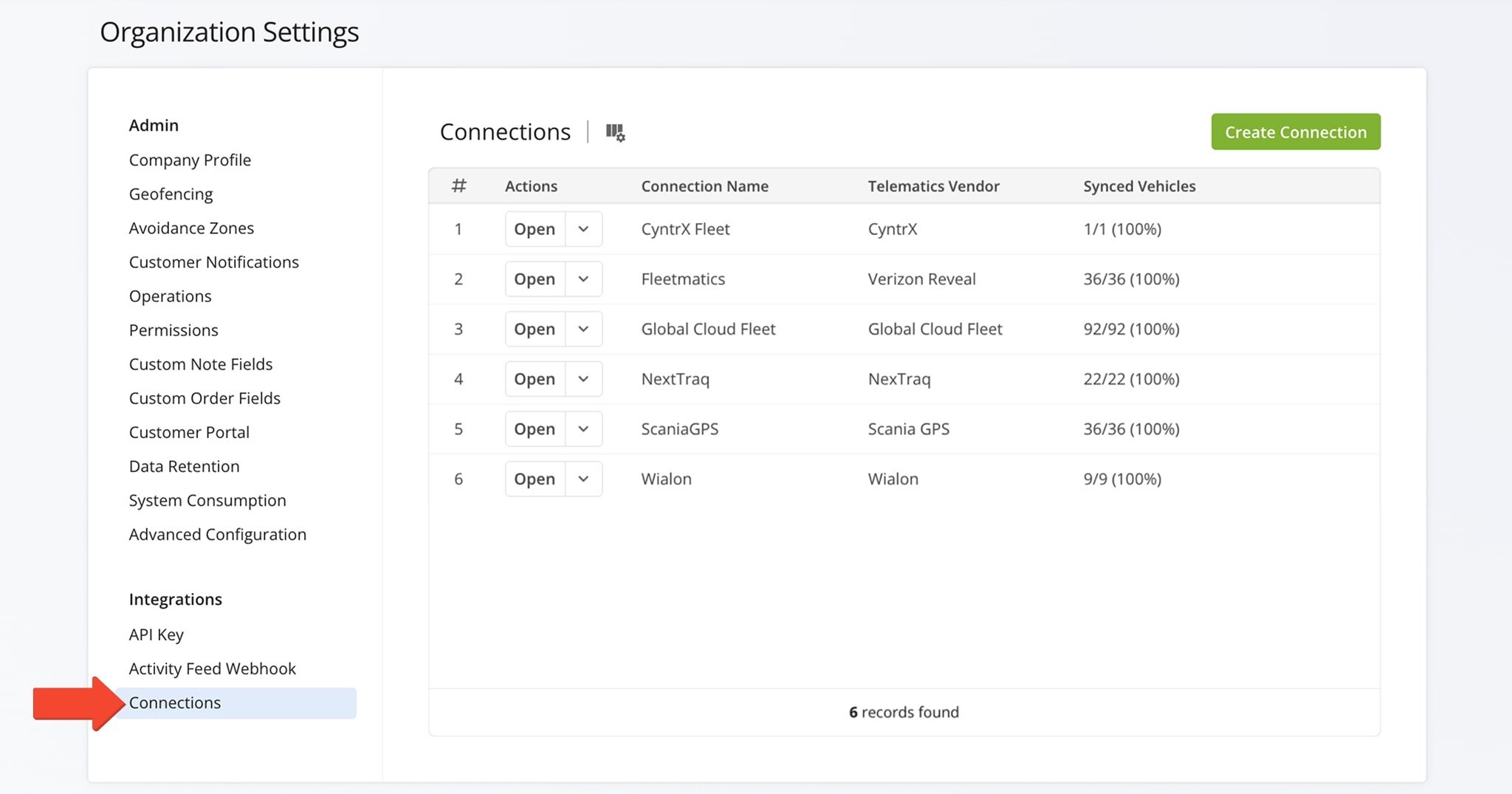Expand actions dropdown for Fleetmatics row
Screen dimensions: 1512x794
click(x=583, y=279)
